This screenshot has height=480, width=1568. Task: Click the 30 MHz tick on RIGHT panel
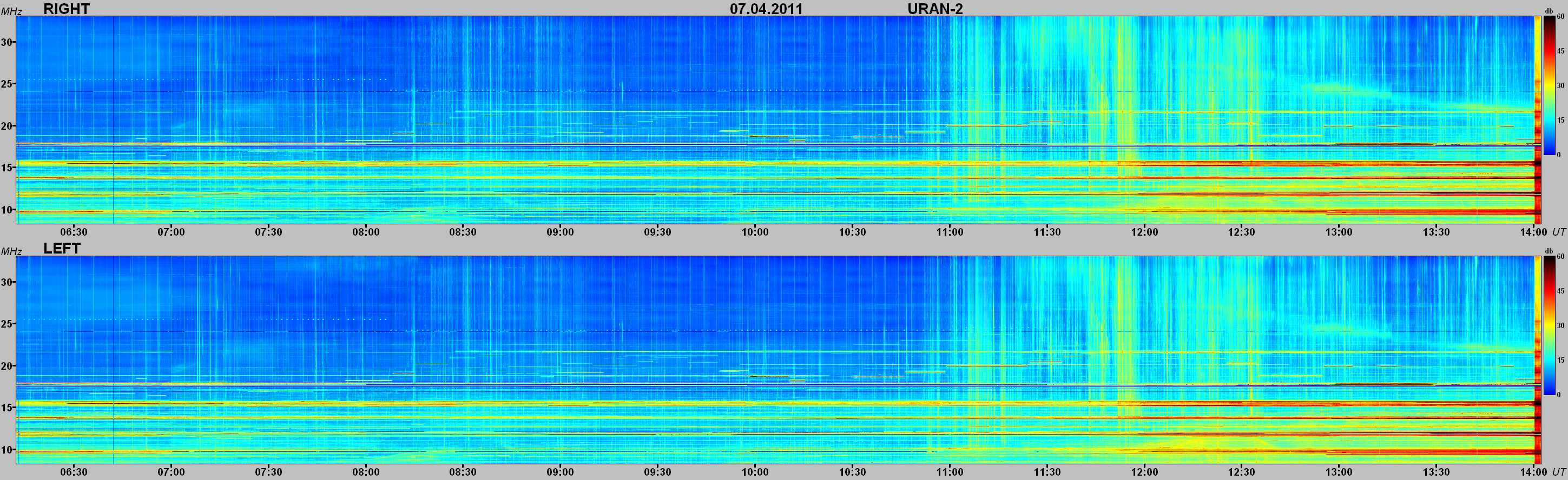point(8,42)
